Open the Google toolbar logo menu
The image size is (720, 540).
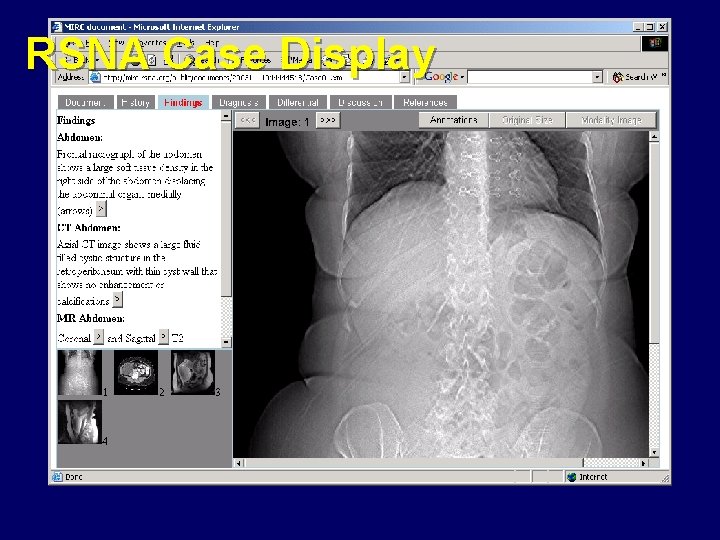point(444,77)
